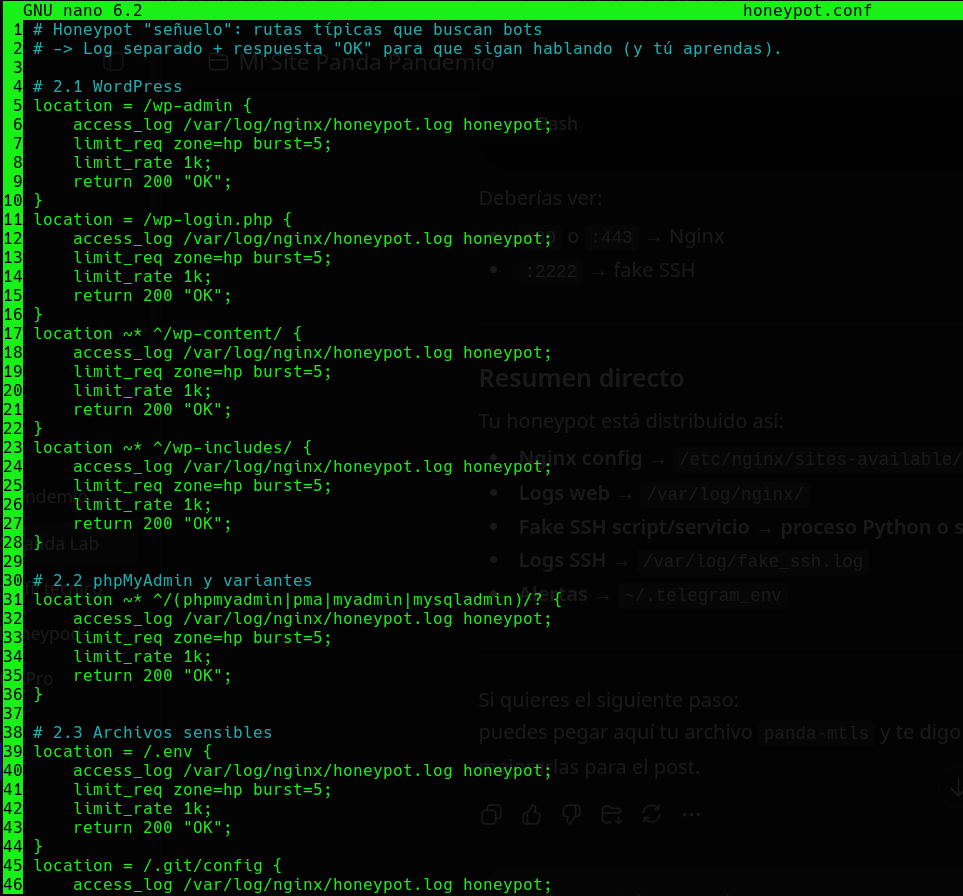Click access_log directive on line 40

tap(313, 771)
